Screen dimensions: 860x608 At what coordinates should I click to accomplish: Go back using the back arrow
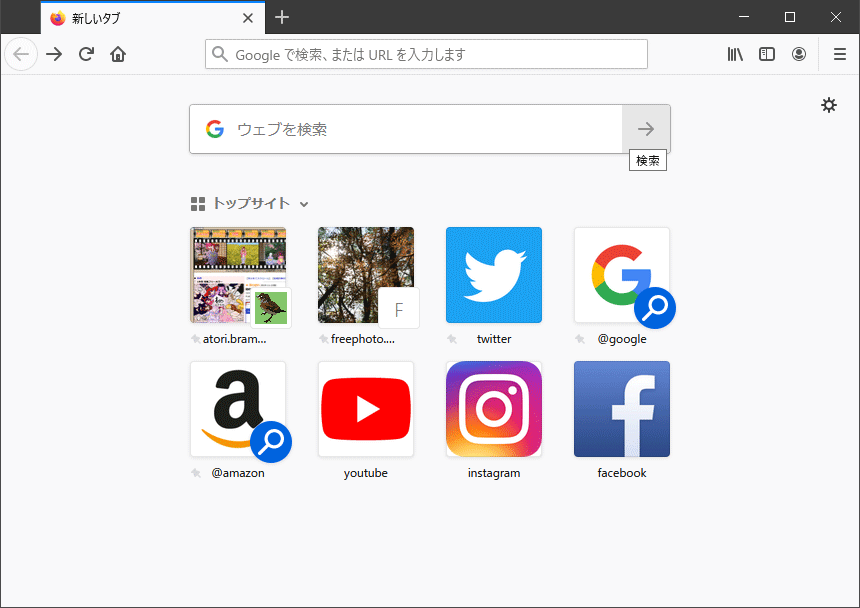(x=21, y=54)
